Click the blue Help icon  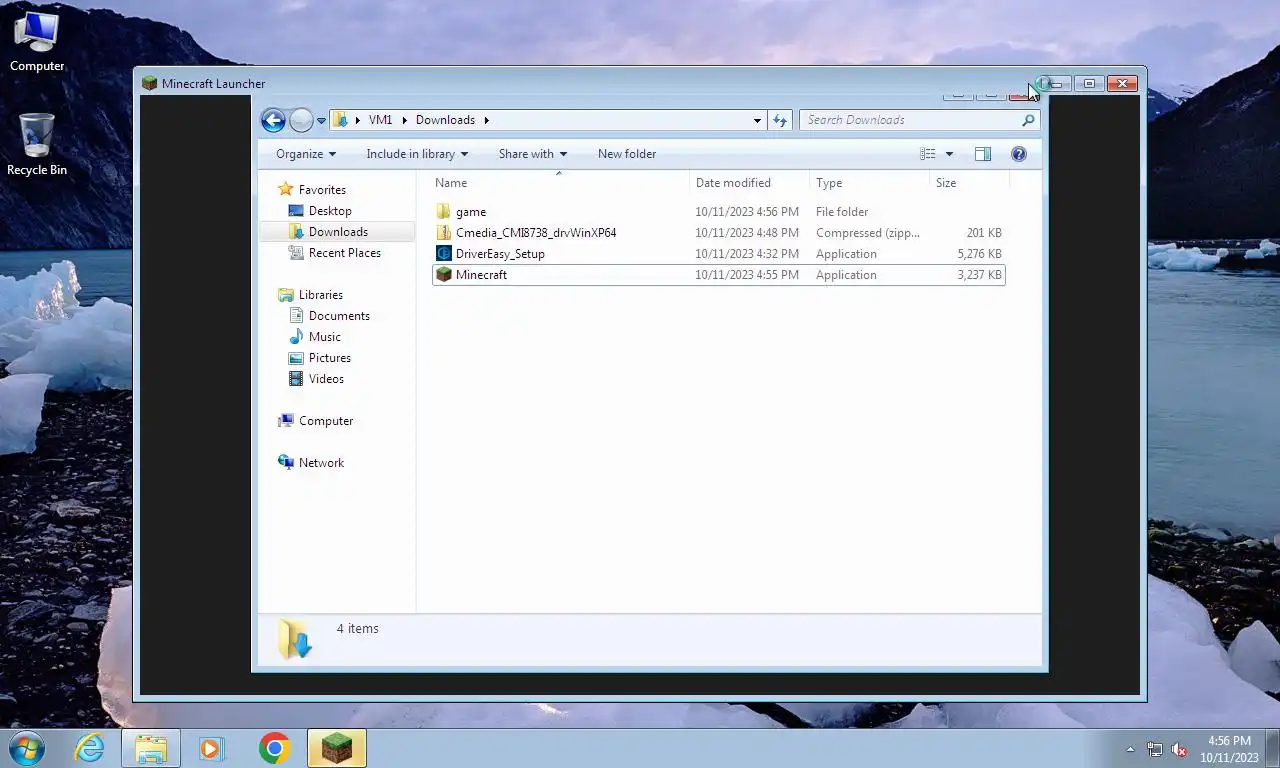1019,154
